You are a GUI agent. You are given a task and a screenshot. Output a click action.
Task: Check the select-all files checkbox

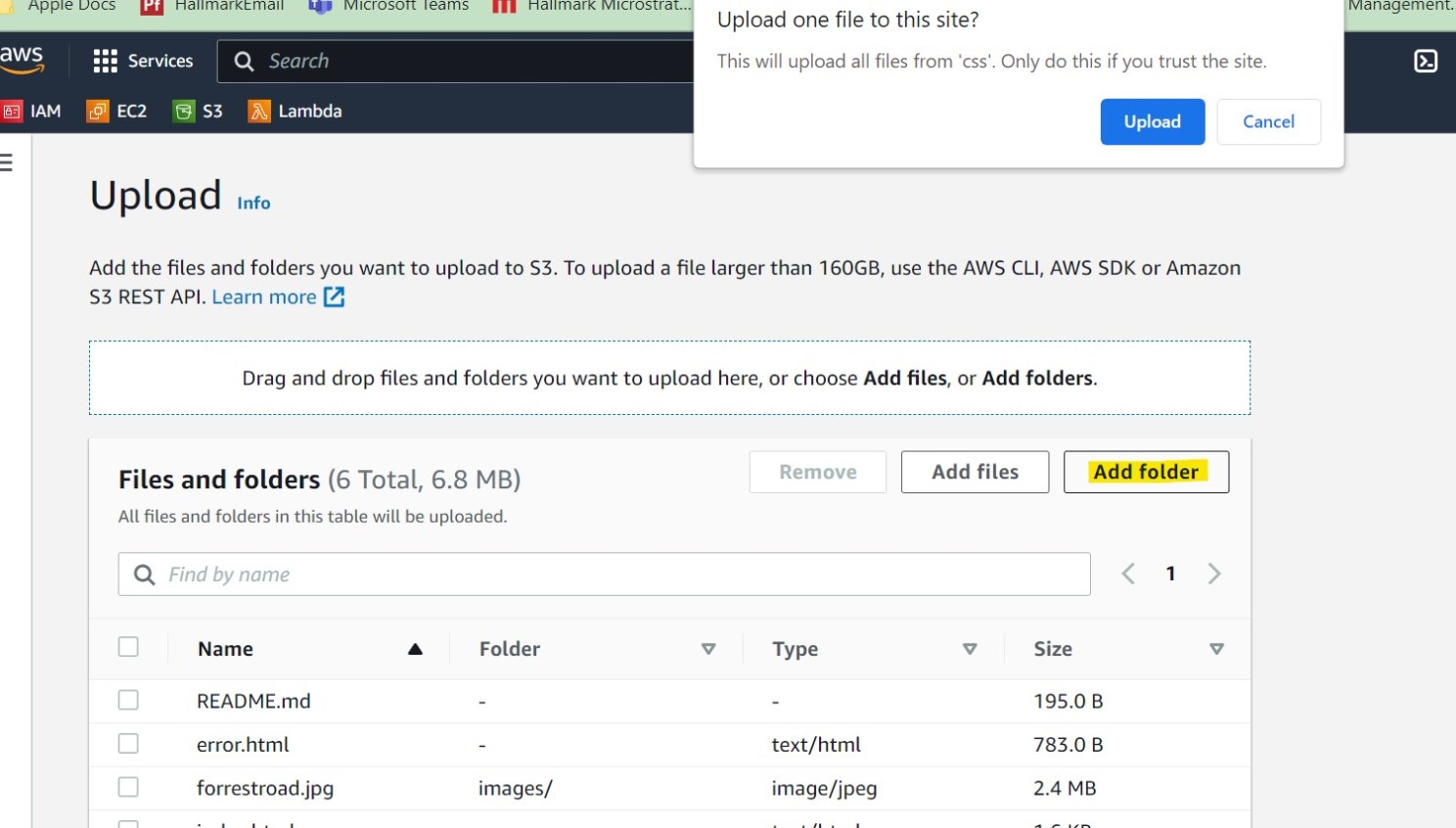(x=128, y=646)
